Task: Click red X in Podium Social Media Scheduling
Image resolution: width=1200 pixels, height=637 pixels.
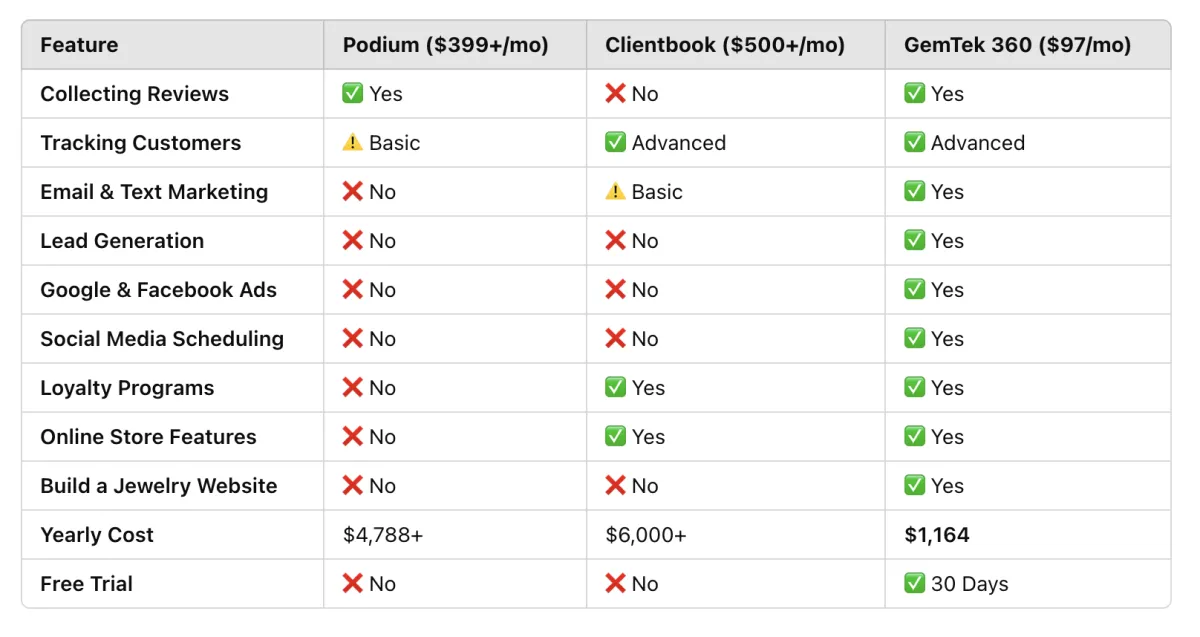Action: [x=353, y=339]
